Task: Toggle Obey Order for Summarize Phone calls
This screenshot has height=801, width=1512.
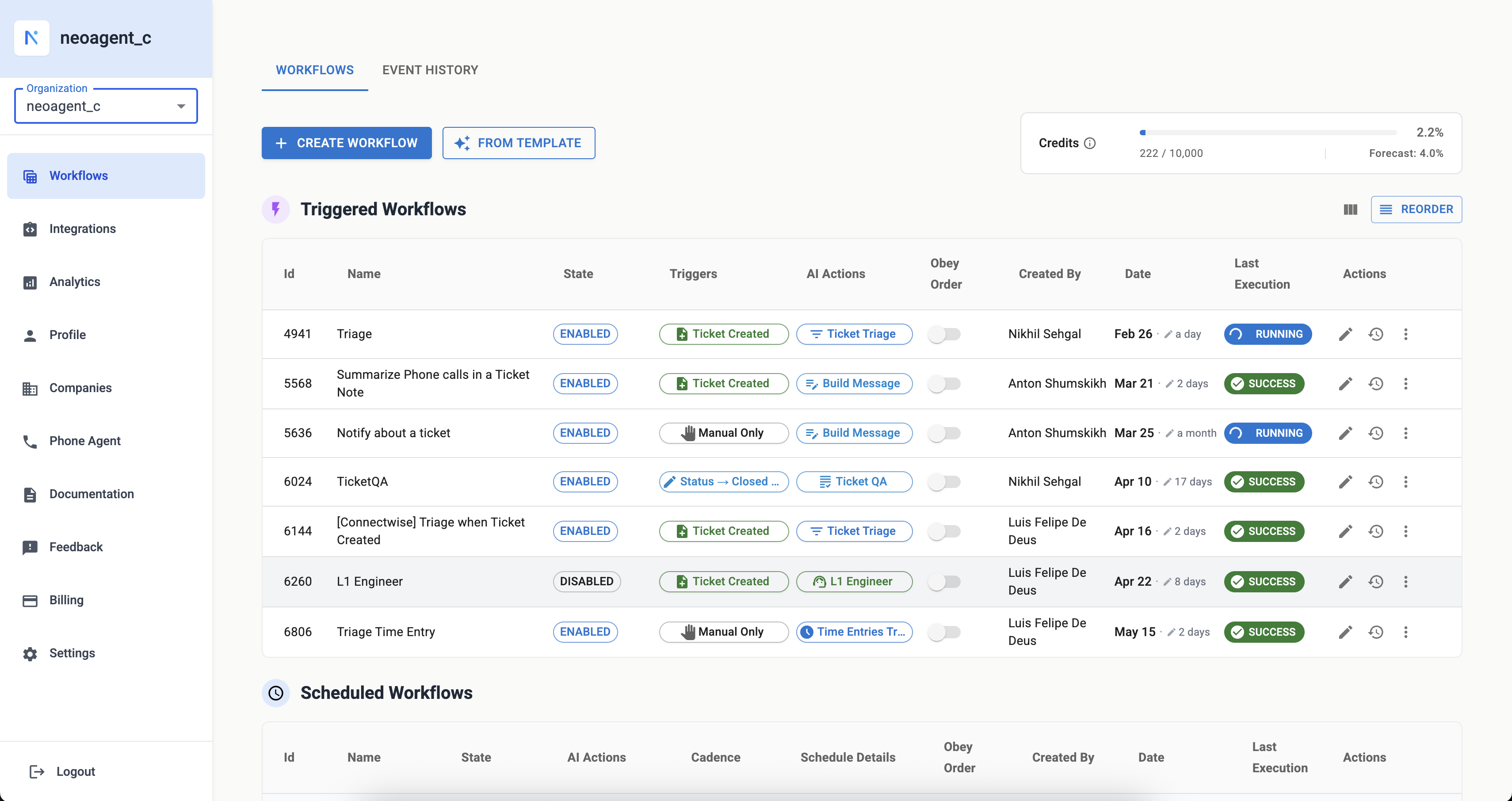Action: click(944, 384)
